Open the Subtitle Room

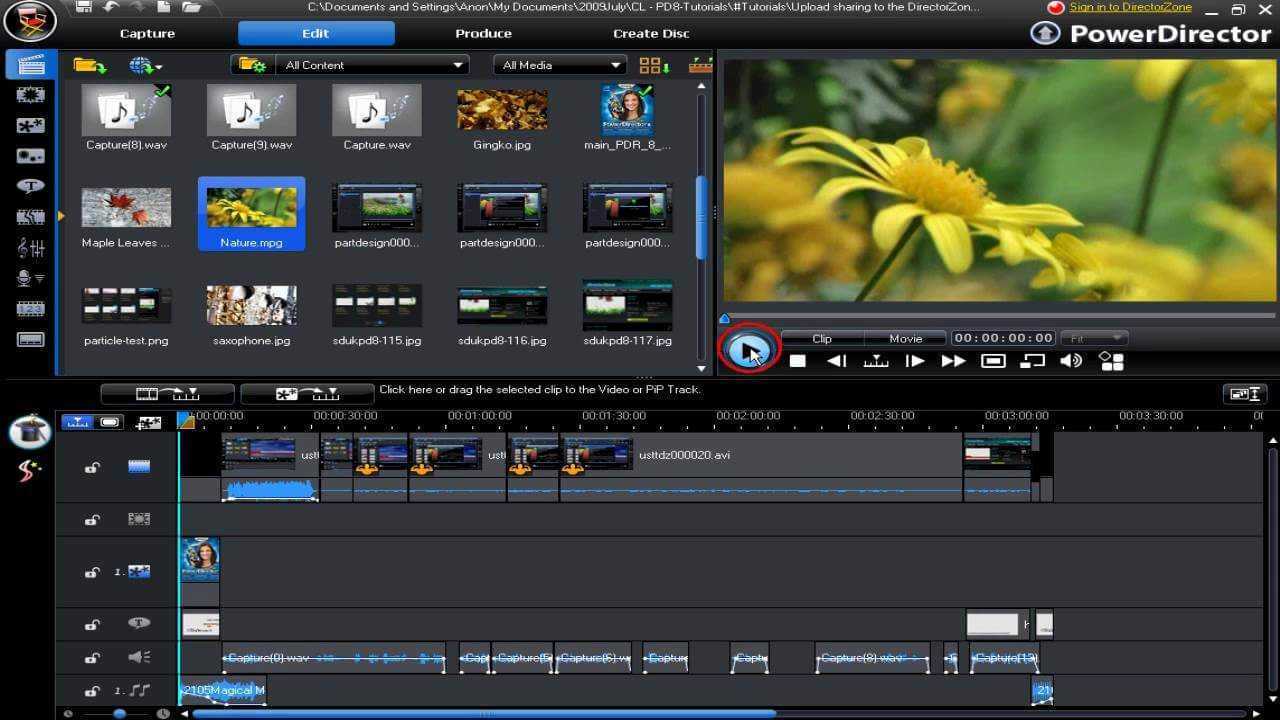click(x=31, y=339)
